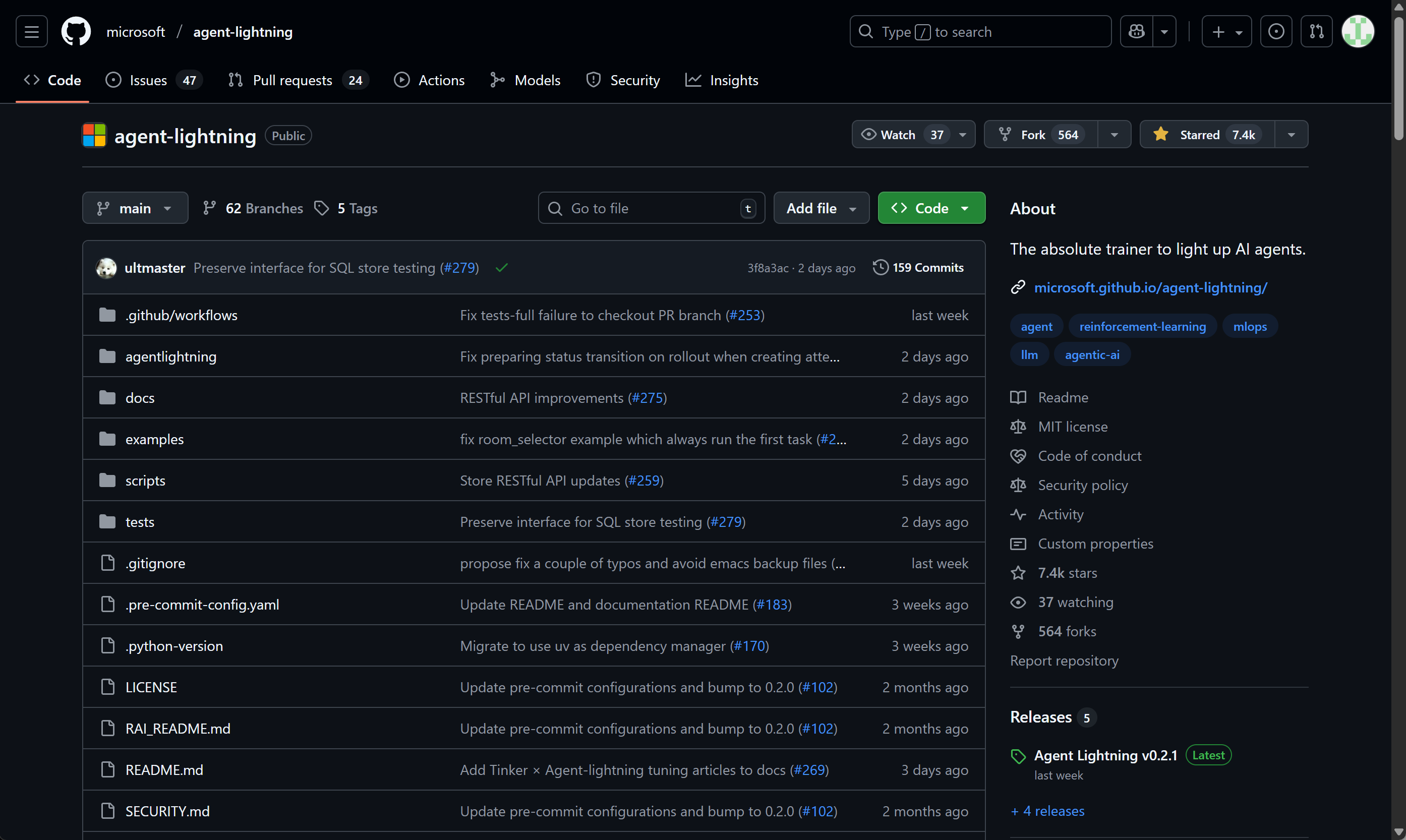Open the hamburger navigation menu
Screen dimensions: 1406x840
point(31,32)
